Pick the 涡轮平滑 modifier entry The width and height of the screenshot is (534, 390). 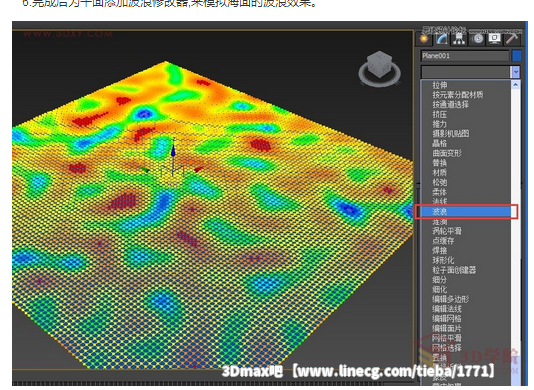click(x=447, y=231)
